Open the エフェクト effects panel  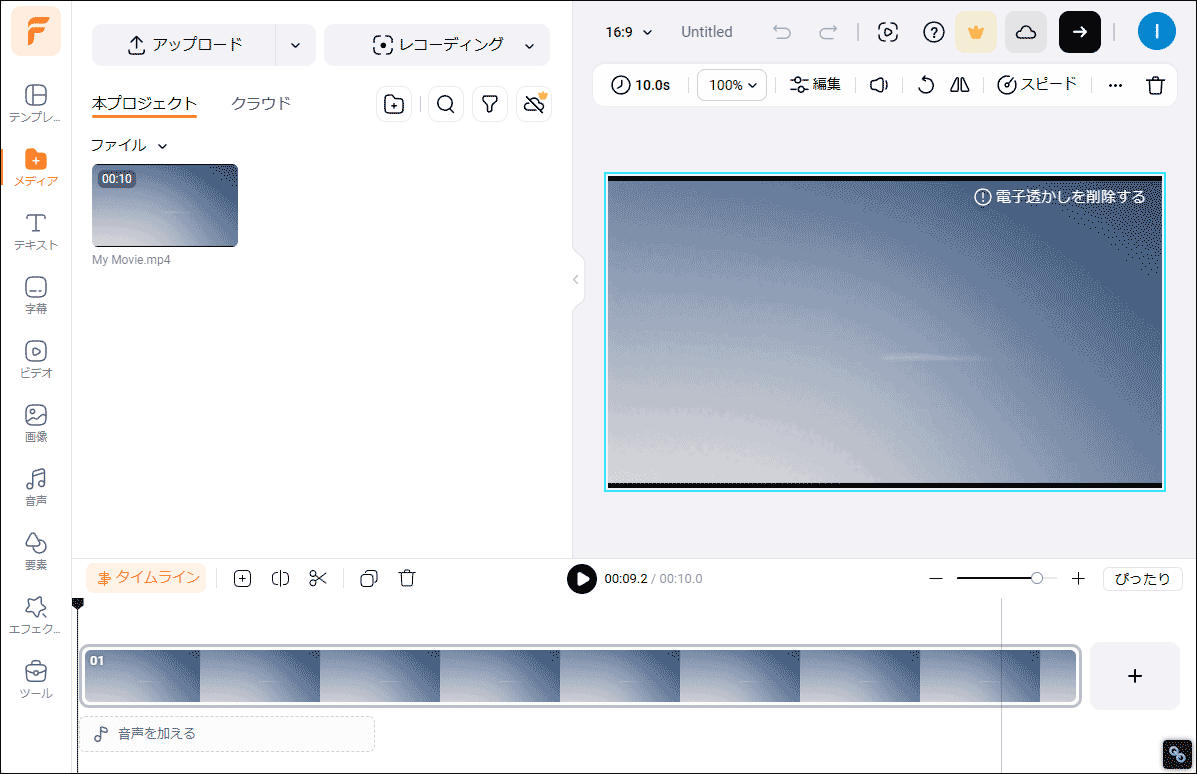[36, 616]
